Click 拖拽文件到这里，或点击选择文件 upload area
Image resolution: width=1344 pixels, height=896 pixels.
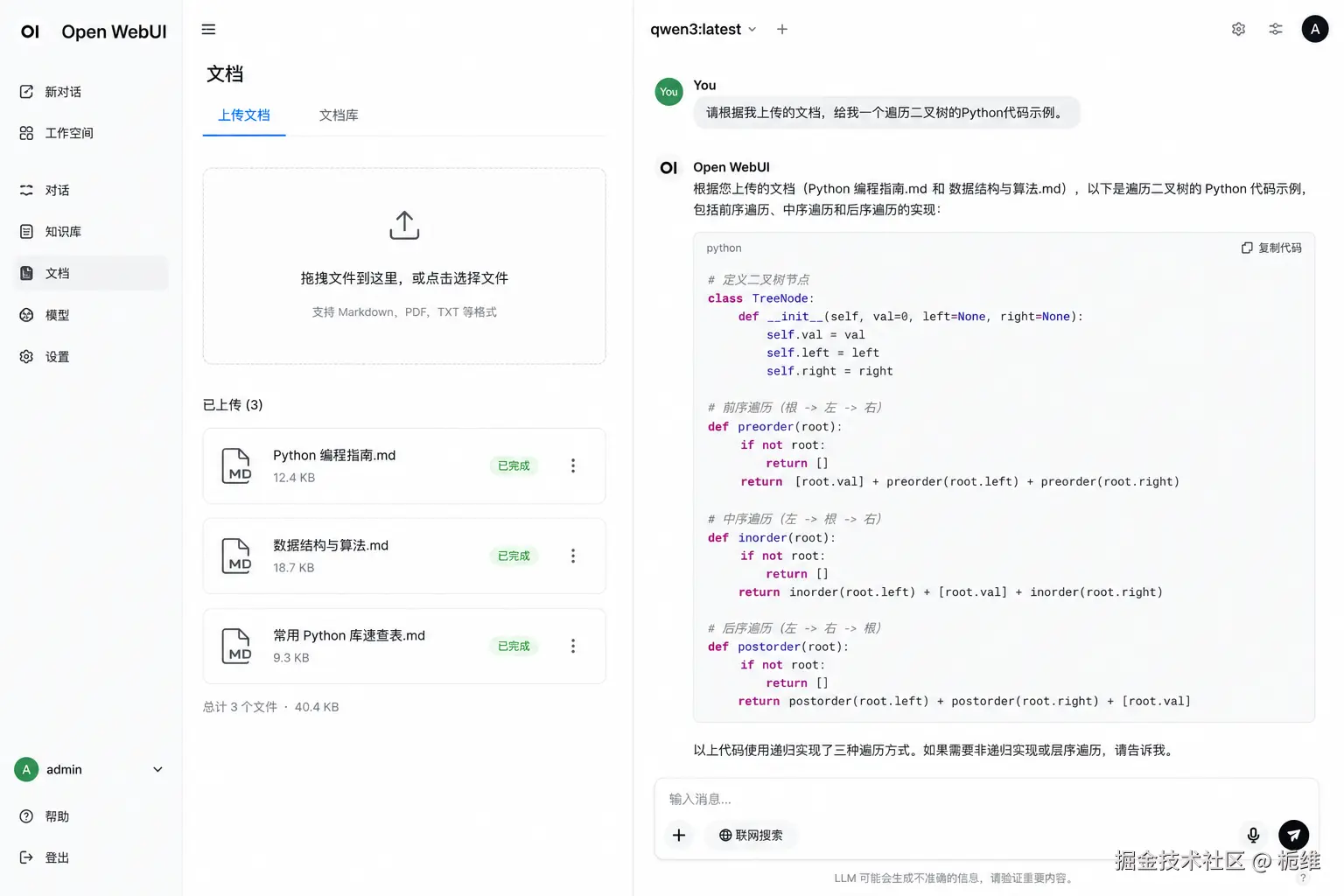(x=404, y=266)
